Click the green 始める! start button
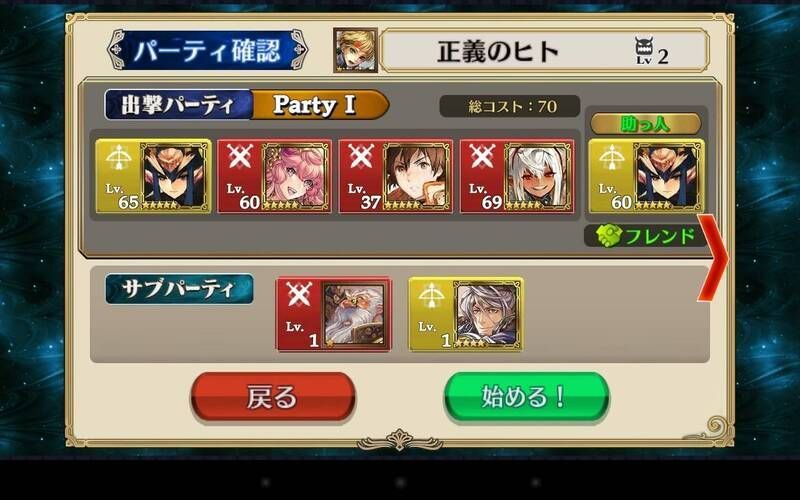This screenshot has width=800, height=500. pos(527,397)
